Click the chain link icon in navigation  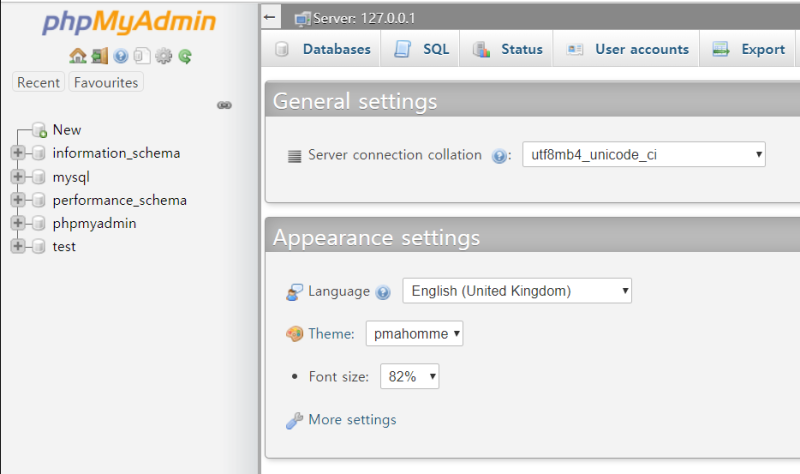(224, 105)
